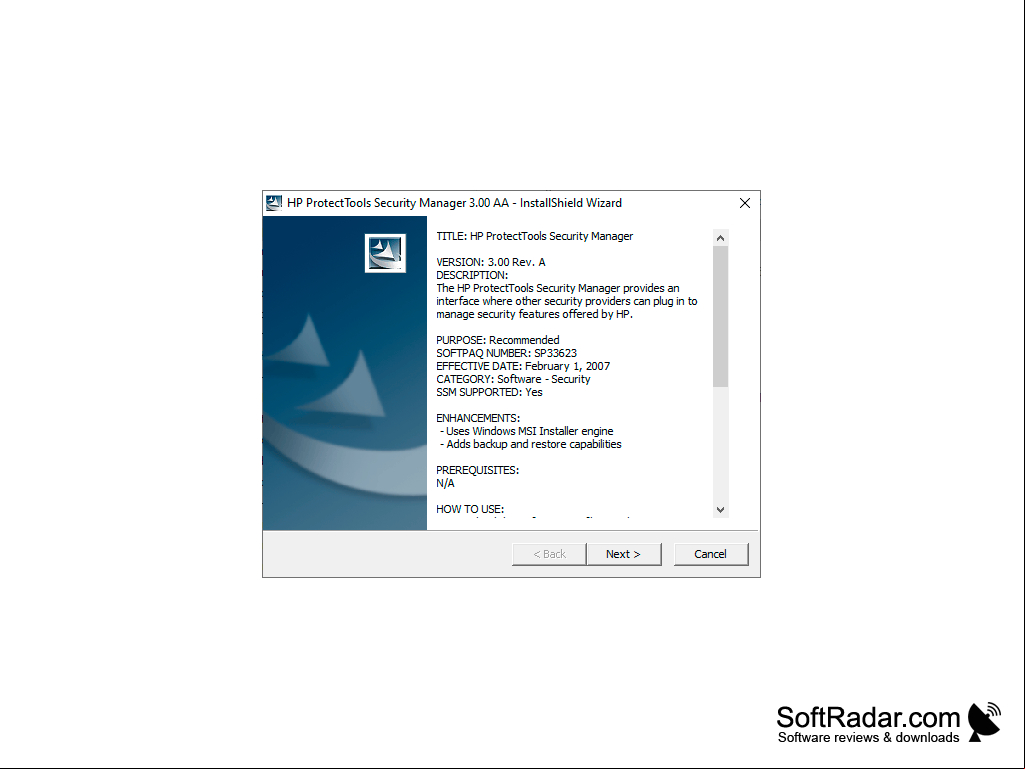Click the wizard window title text
Image resolution: width=1025 pixels, height=769 pixels.
pyautogui.click(x=454, y=203)
